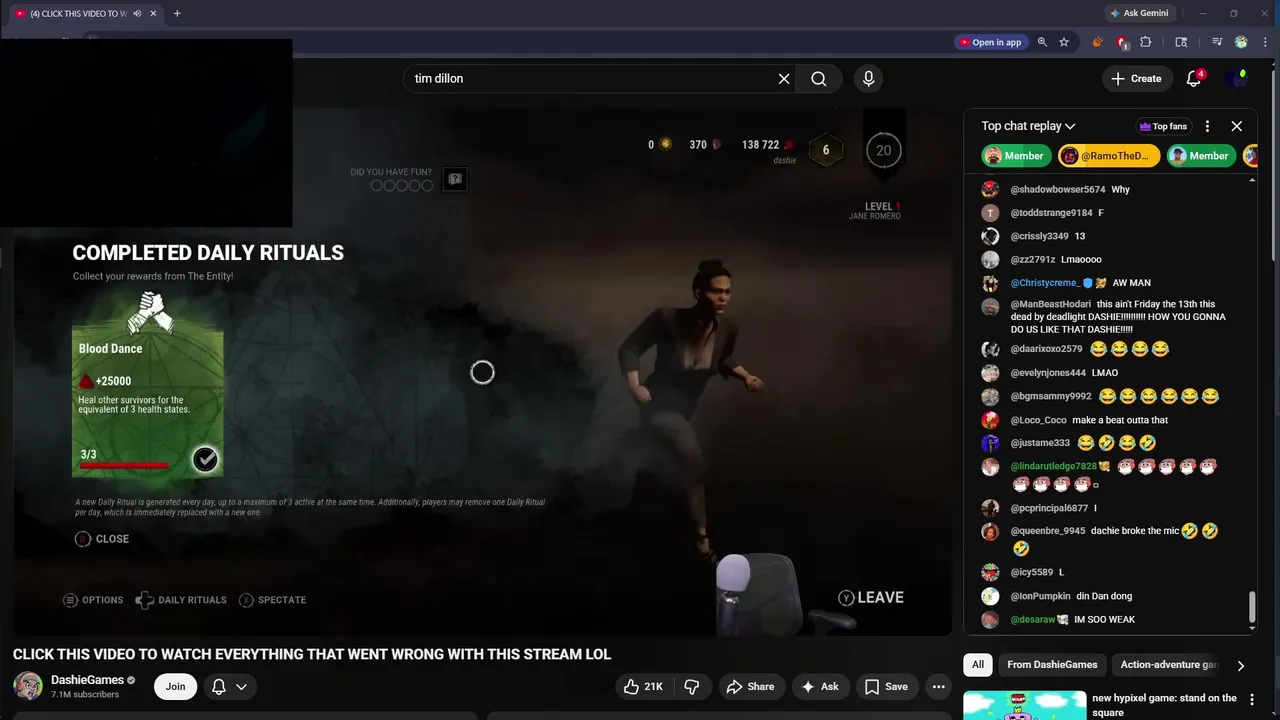Click the @shadowbowser5674 chat message
Image resolution: width=1280 pixels, height=720 pixels.
(1110, 189)
